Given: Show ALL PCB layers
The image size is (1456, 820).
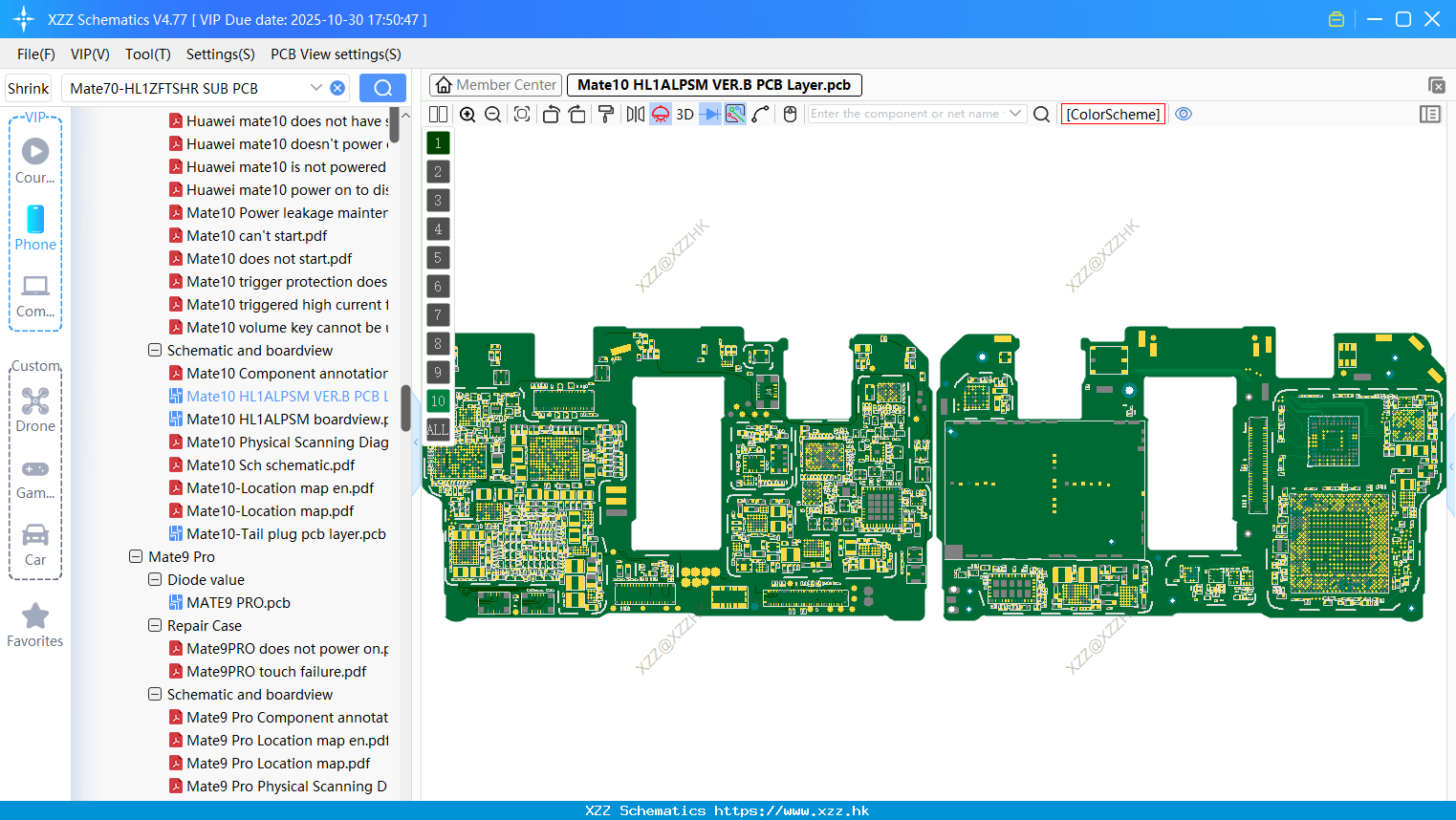Looking at the screenshot, I should click(x=438, y=430).
